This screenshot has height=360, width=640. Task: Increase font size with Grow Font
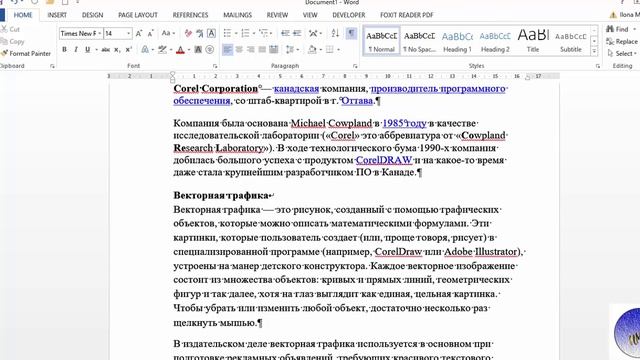(x=139, y=33)
